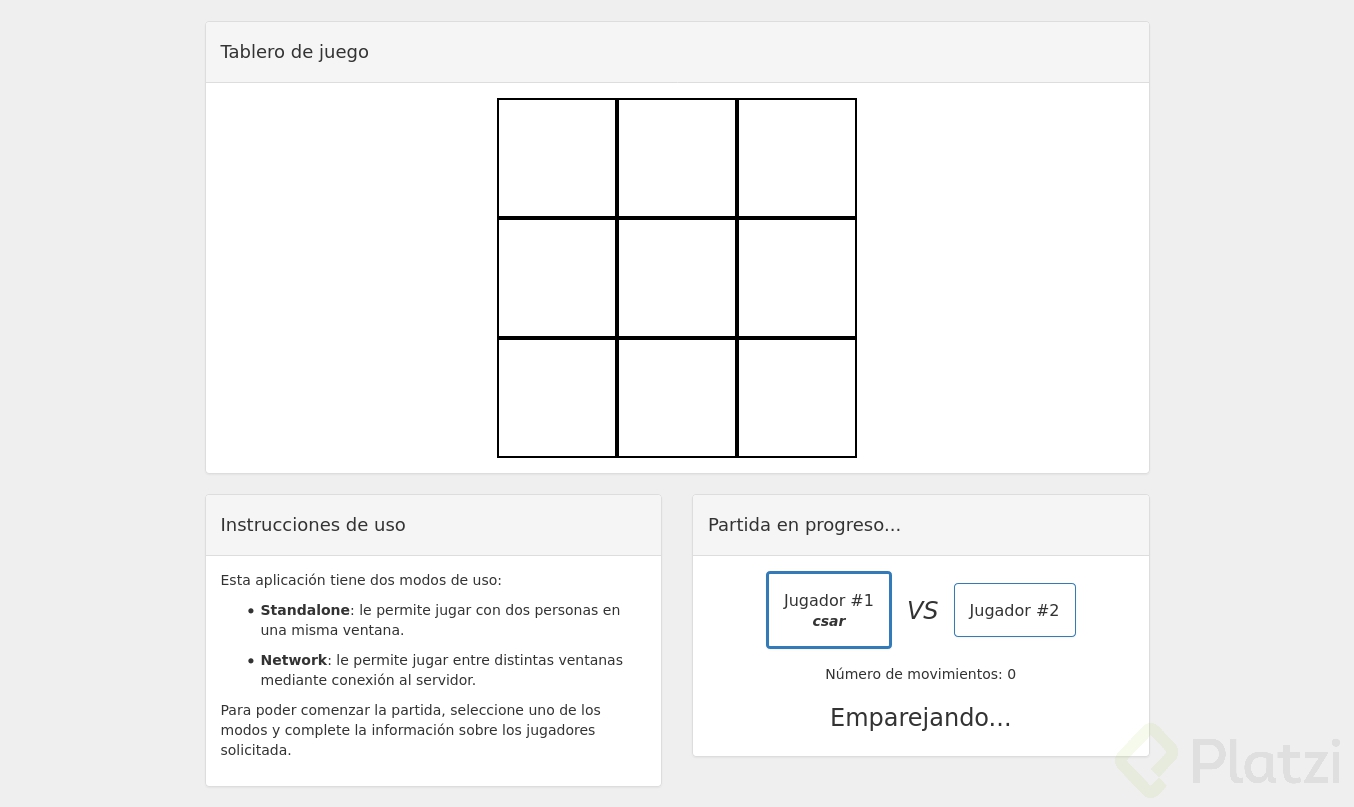This screenshot has height=807, width=1354.
Task: Click the Emparejando status text
Action: [920, 717]
